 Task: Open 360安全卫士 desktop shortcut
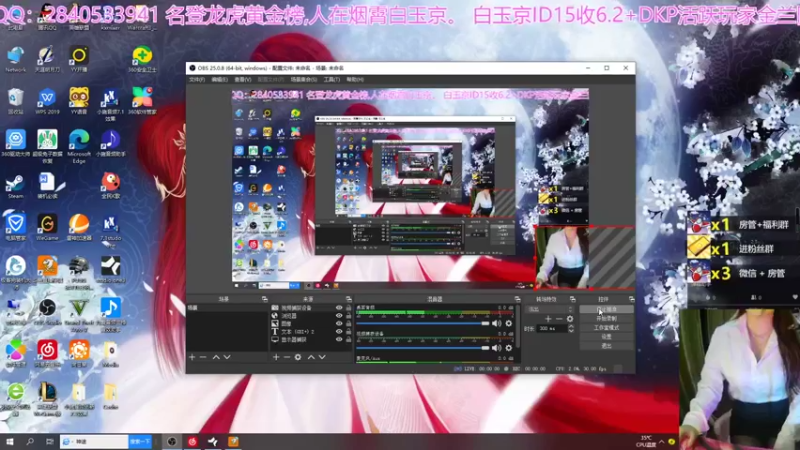pyautogui.click(x=142, y=59)
